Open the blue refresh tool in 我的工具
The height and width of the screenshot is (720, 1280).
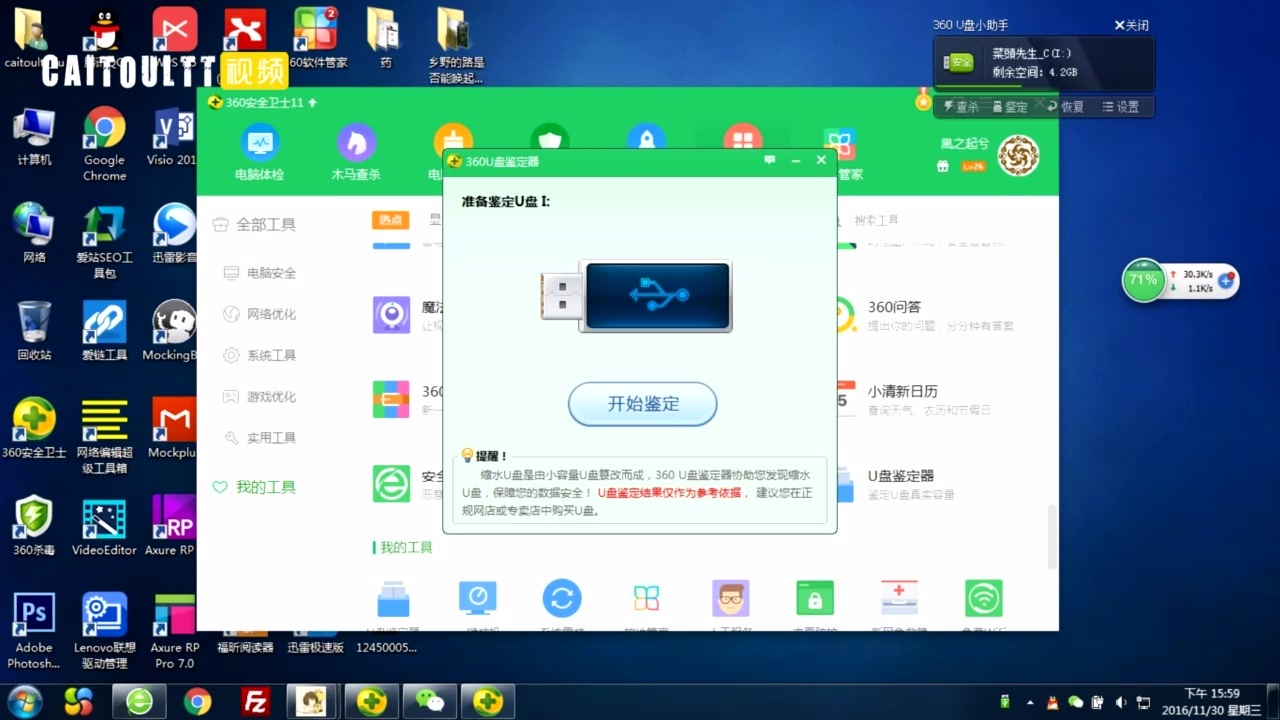tap(562, 599)
